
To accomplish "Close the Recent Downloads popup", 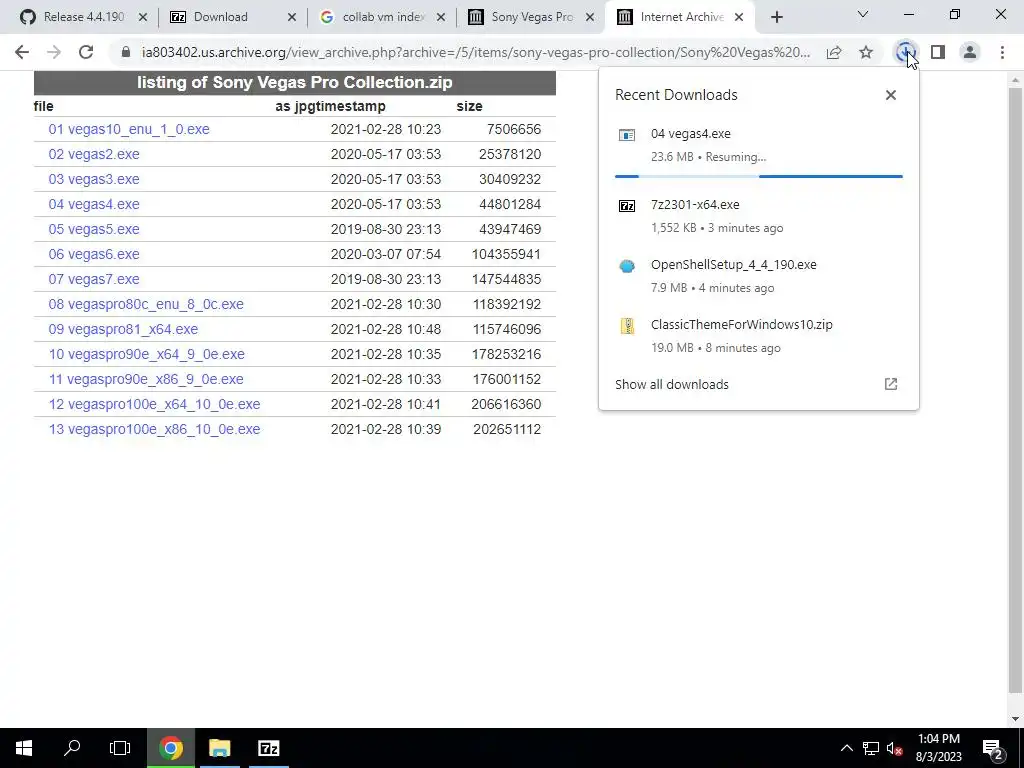I will coord(891,95).
